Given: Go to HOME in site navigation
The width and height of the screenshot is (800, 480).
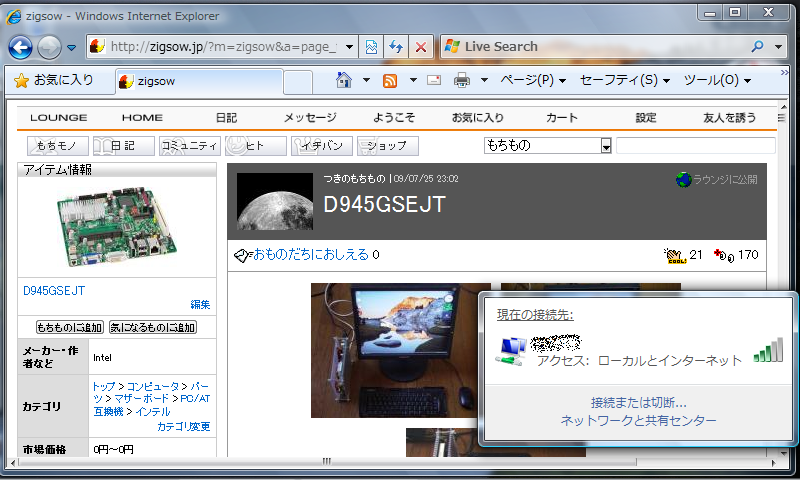Looking at the screenshot, I should (x=142, y=118).
